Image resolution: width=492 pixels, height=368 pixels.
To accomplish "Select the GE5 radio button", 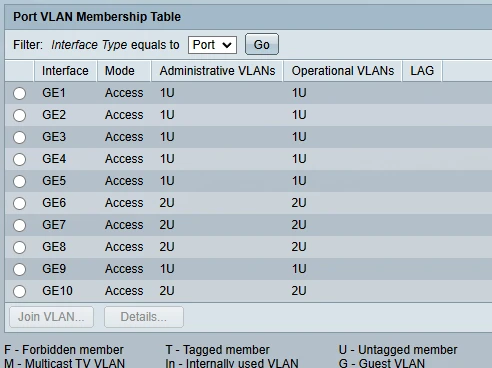I will pyautogui.click(x=19, y=181).
